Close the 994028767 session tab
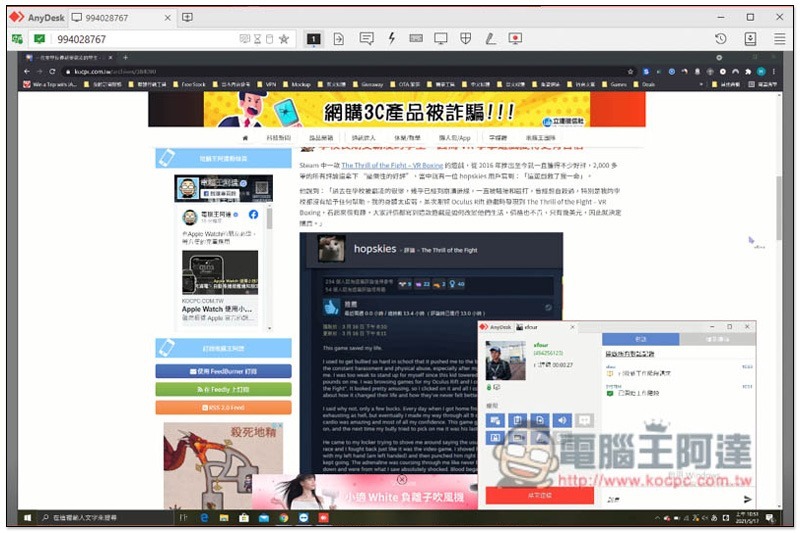The height and width of the screenshot is (533, 800). [167, 18]
